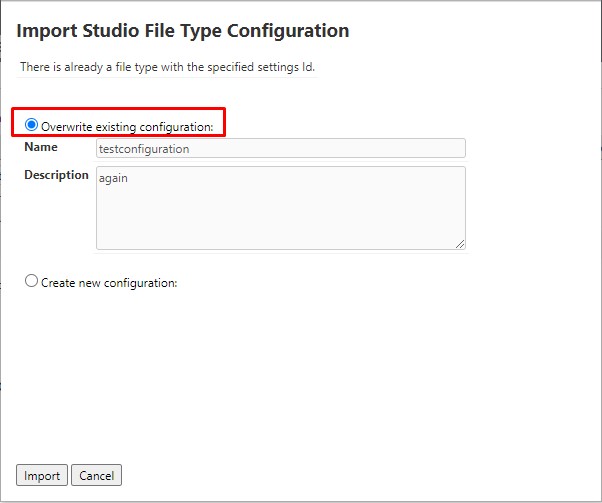Select Overwrite existing configuration radio button
602x503 pixels.
31,125
